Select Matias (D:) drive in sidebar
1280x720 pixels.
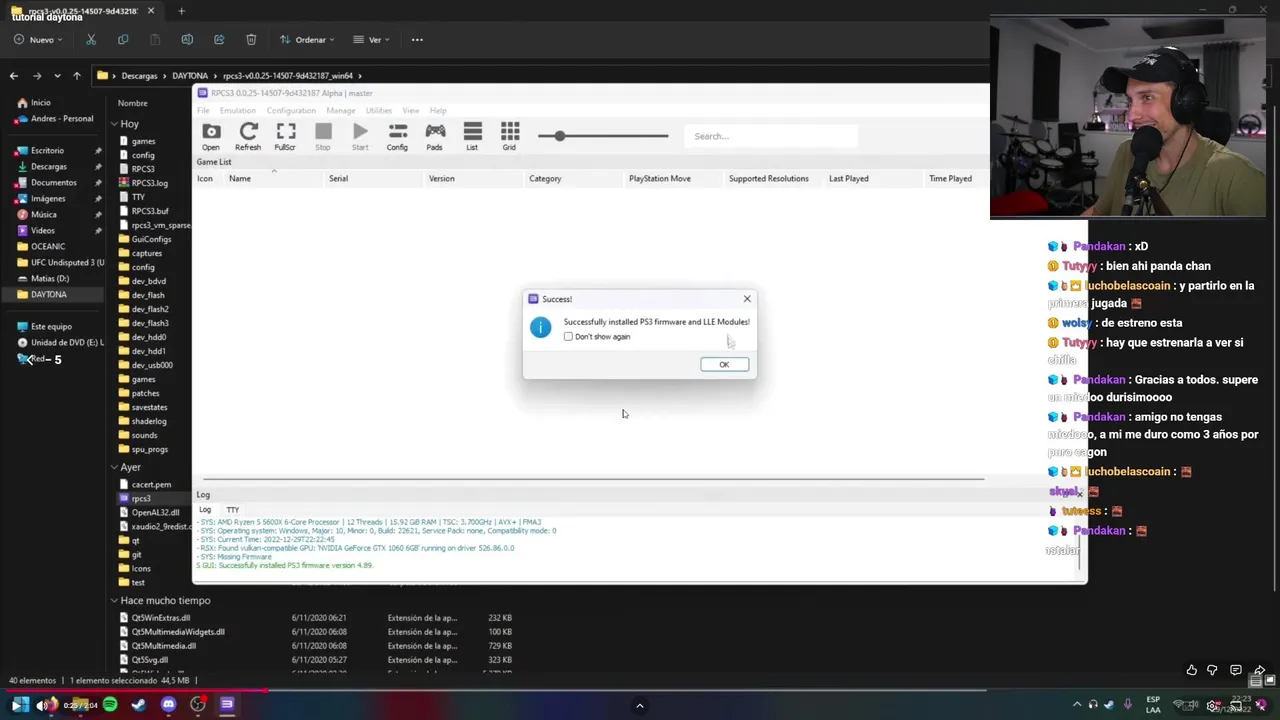50,279
